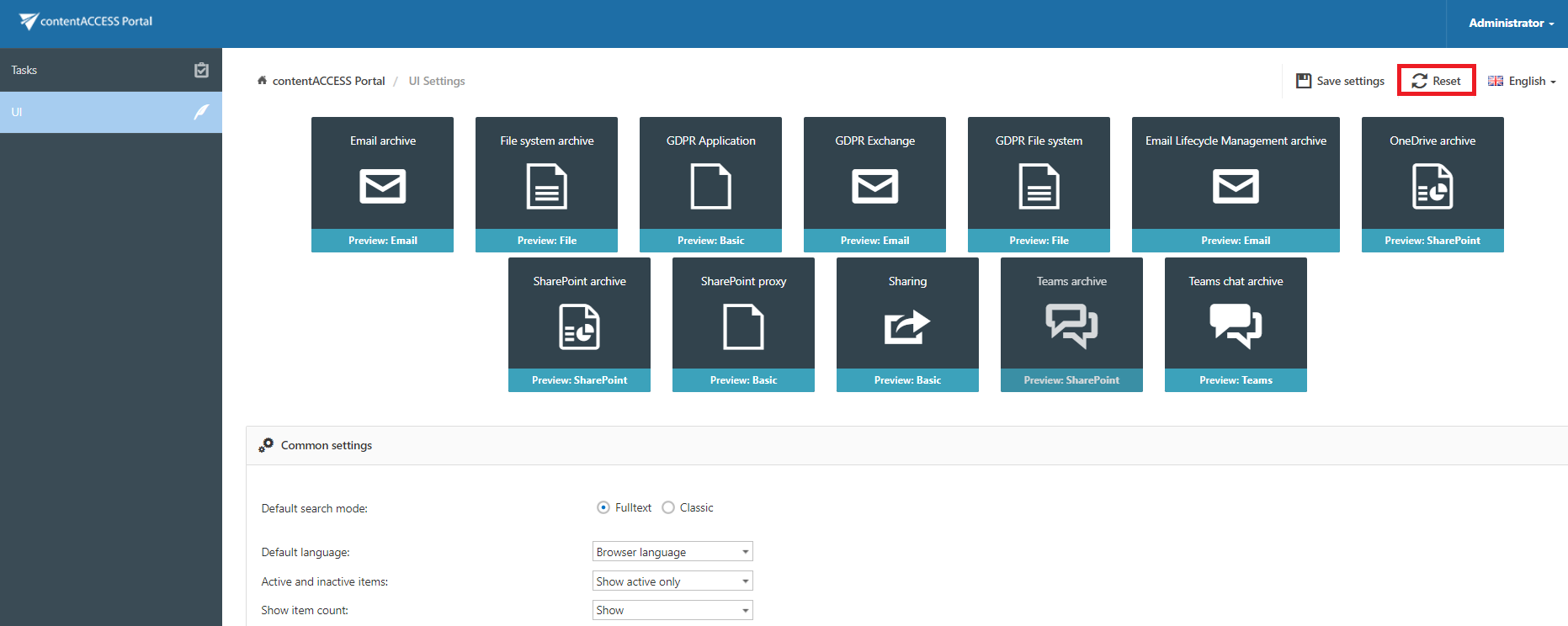Screen dimensions: 1568x626
Task: Click the Reset button
Action: click(1436, 81)
